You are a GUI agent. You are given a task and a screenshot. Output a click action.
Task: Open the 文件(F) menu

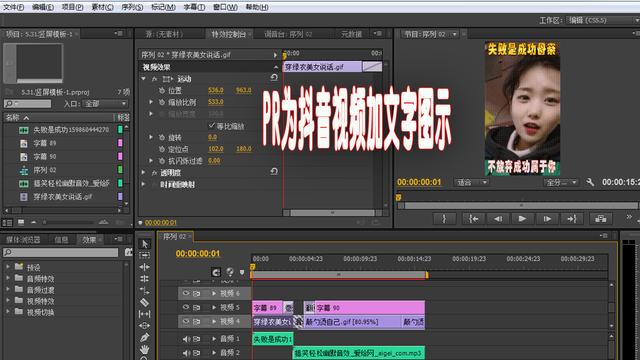coord(13,7)
